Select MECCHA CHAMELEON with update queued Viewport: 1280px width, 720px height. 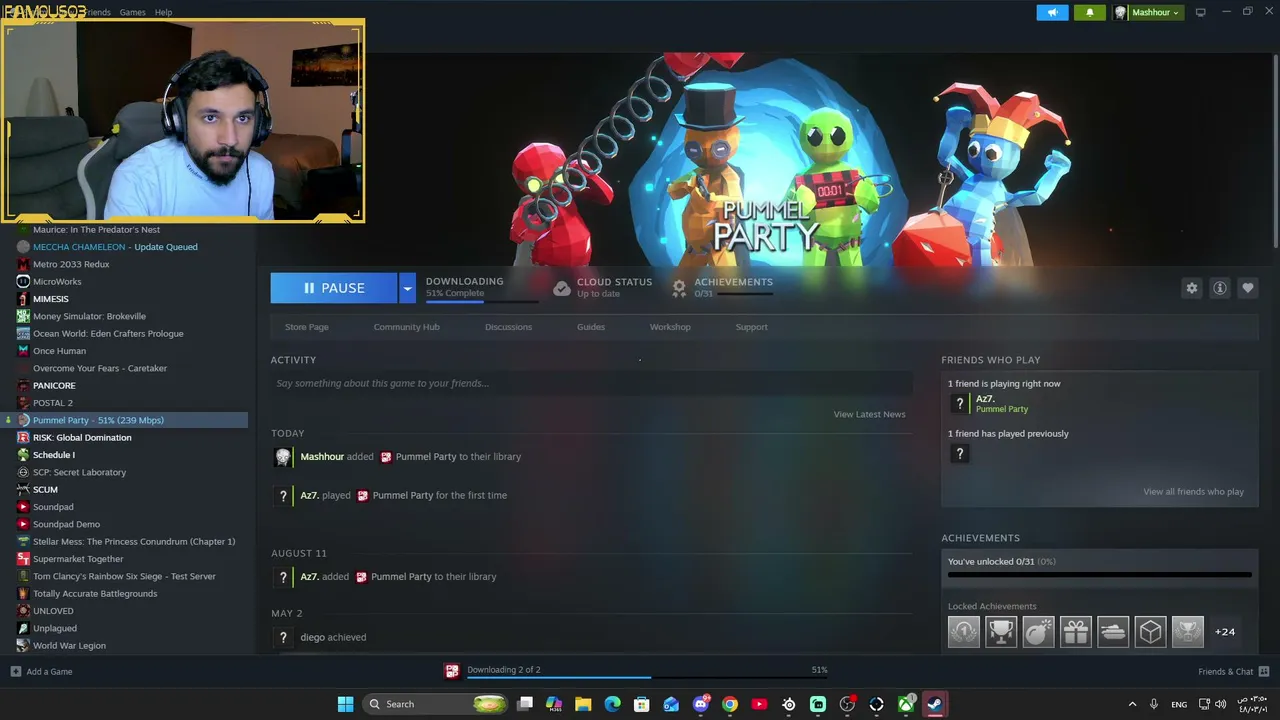pyautogui.click(x=115, y=247)
